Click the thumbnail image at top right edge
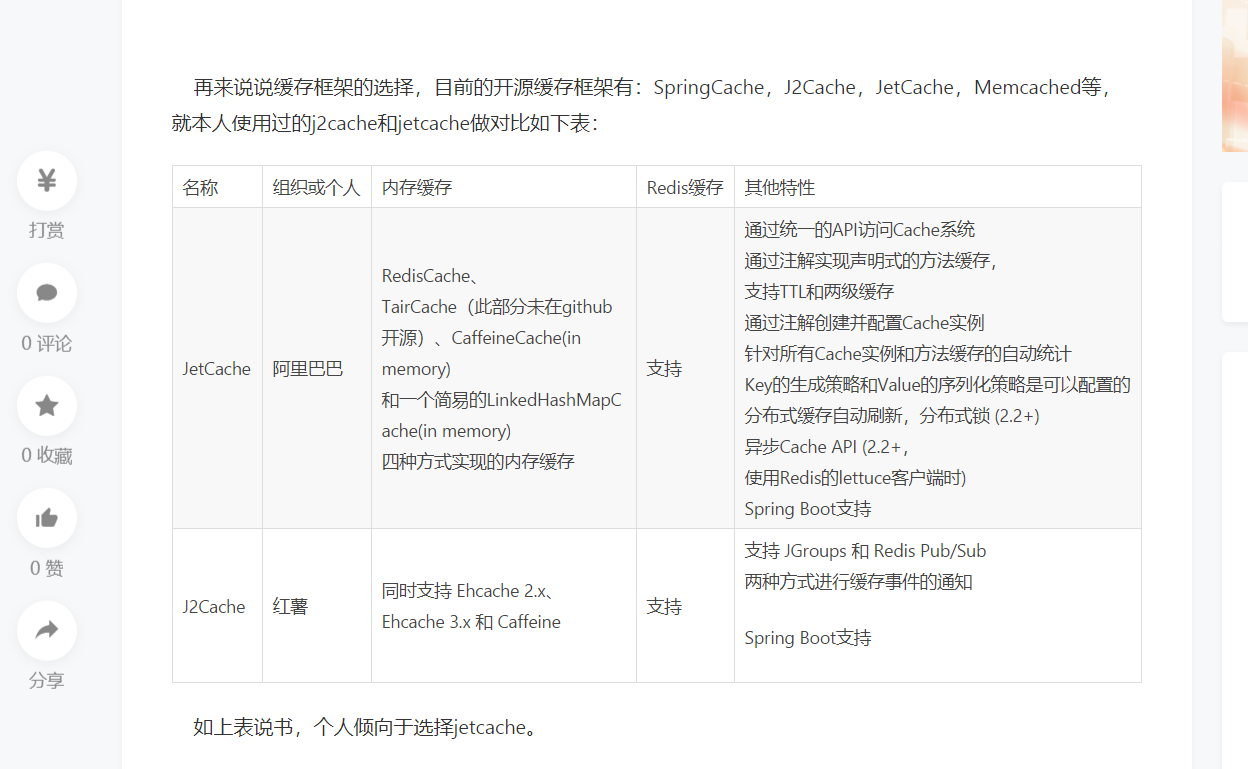The width and height of the screenshot is (1248, 769). (x=1235, y=75)
